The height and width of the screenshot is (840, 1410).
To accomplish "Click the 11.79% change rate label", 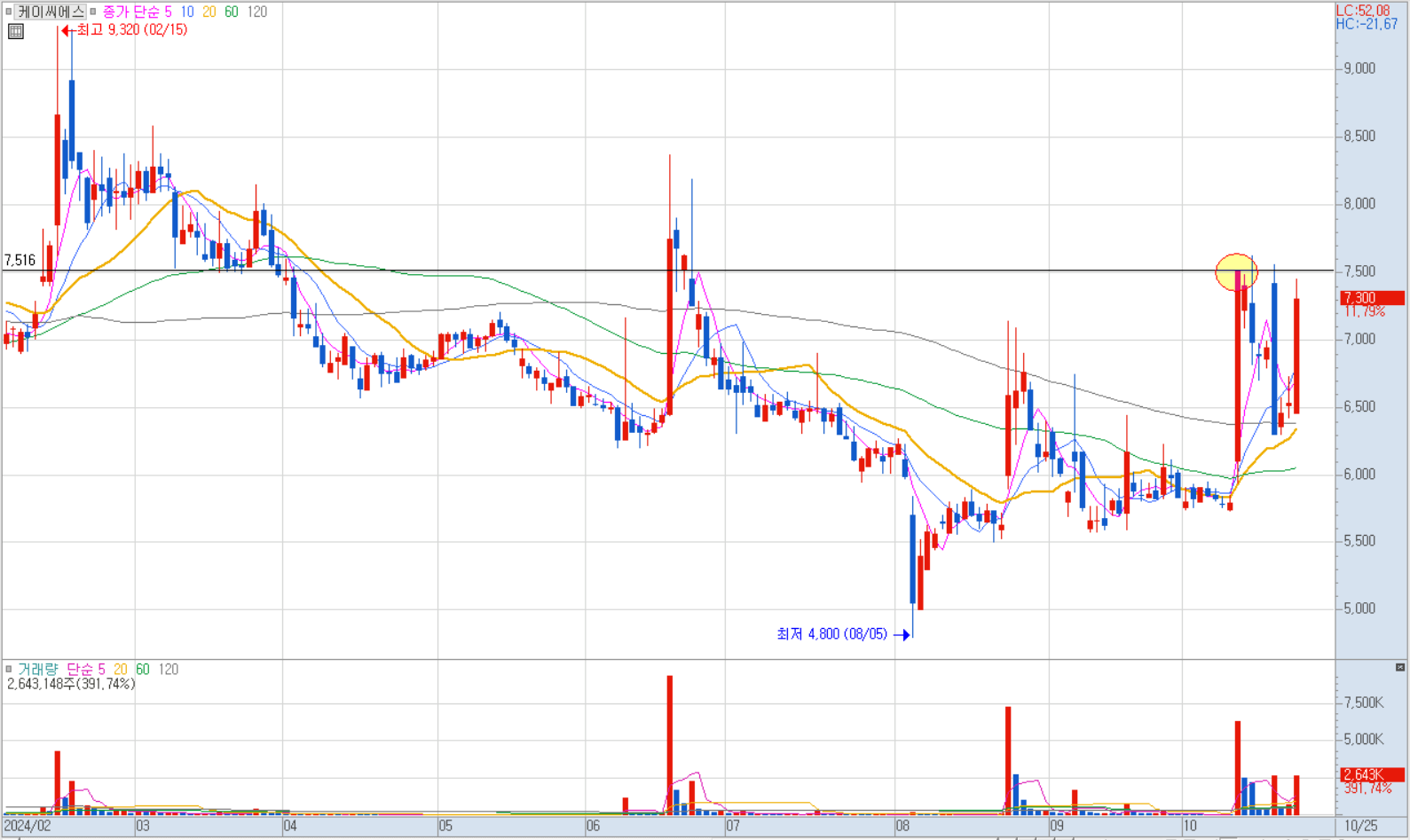I will click(x=1364, y=311).
